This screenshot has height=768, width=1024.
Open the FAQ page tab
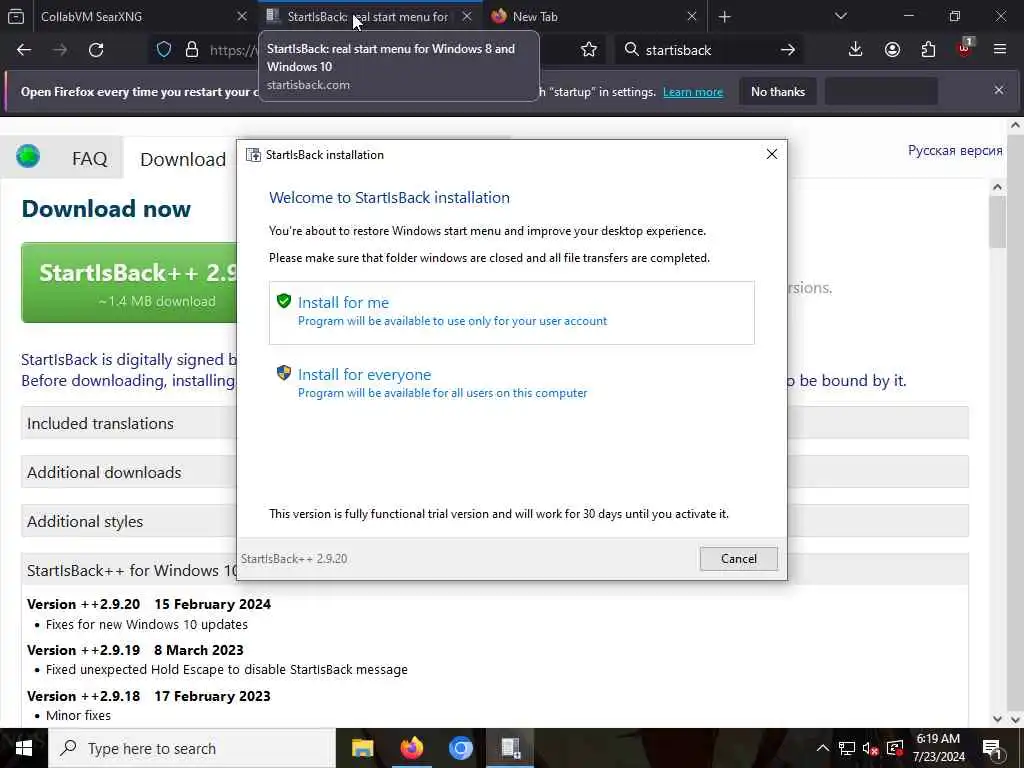(89, 159)
